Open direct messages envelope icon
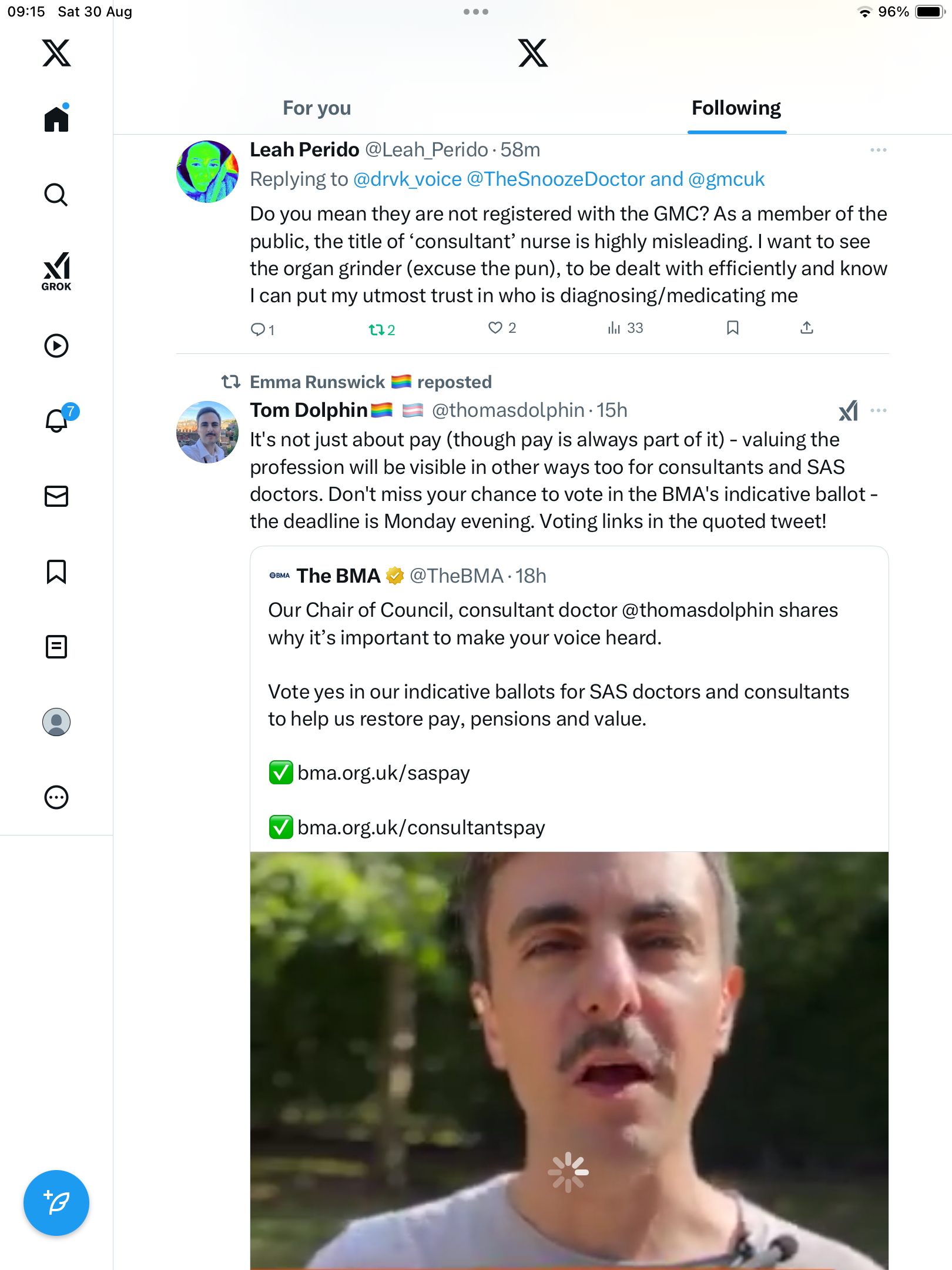Viewport: 952px width, 1270px height. pos(56,496)
